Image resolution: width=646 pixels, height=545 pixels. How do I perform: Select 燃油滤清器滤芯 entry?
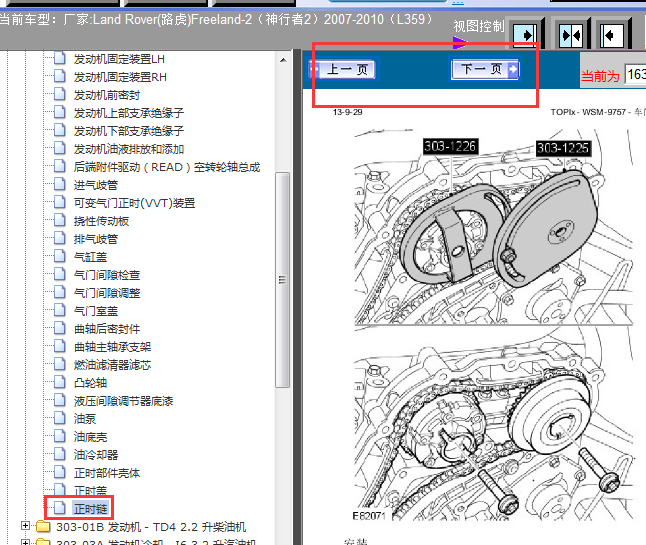(x=112, y=365)
